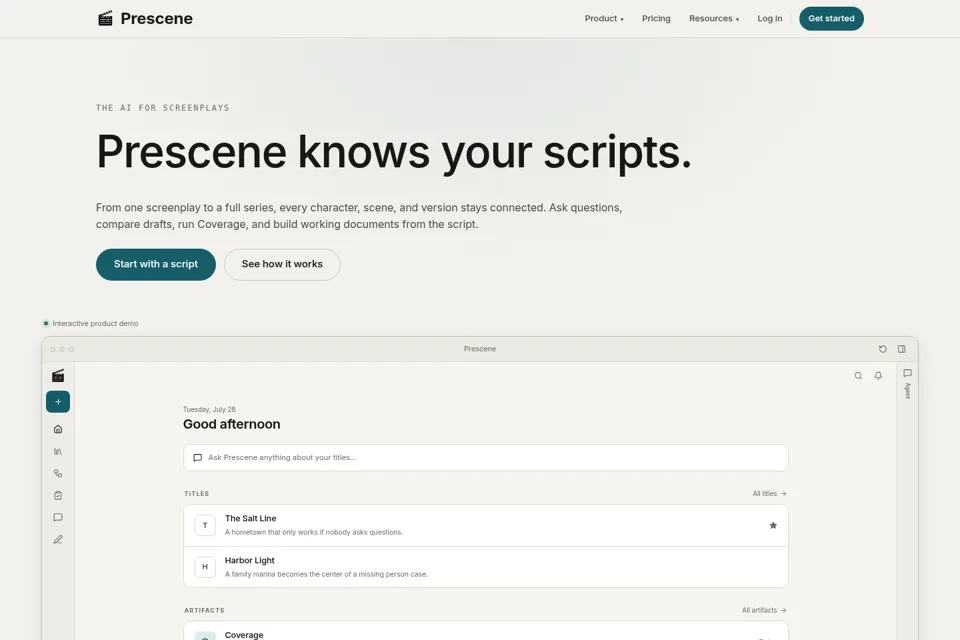Open the Pricing page
This screenshot has width=960, height=640.
(x=656, y=18)
